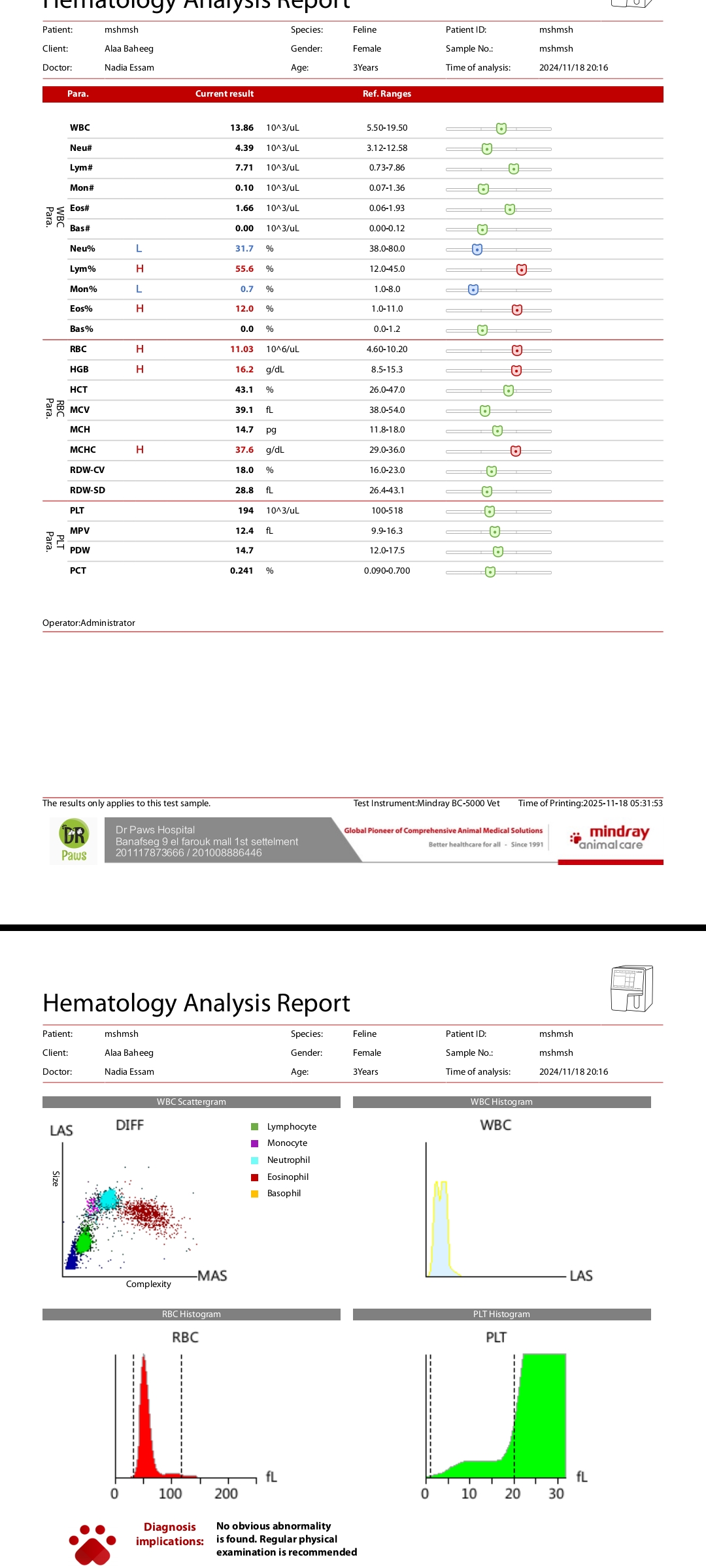Click the Current result column header
This screenshot has height=1568, width=706.
[x=224, y=94]
